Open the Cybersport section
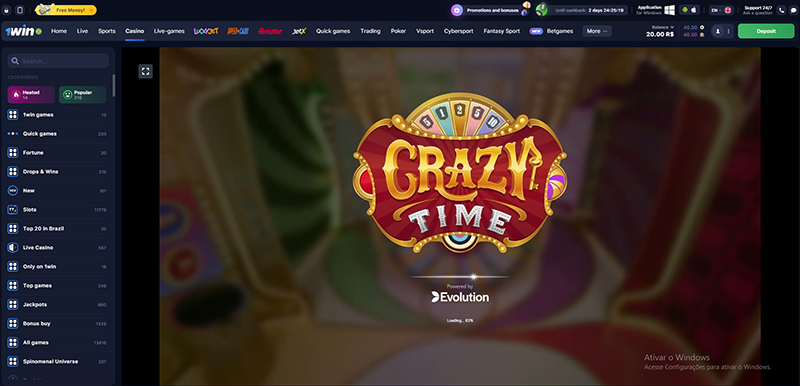The image size is (800, 386). pos(459,31)
